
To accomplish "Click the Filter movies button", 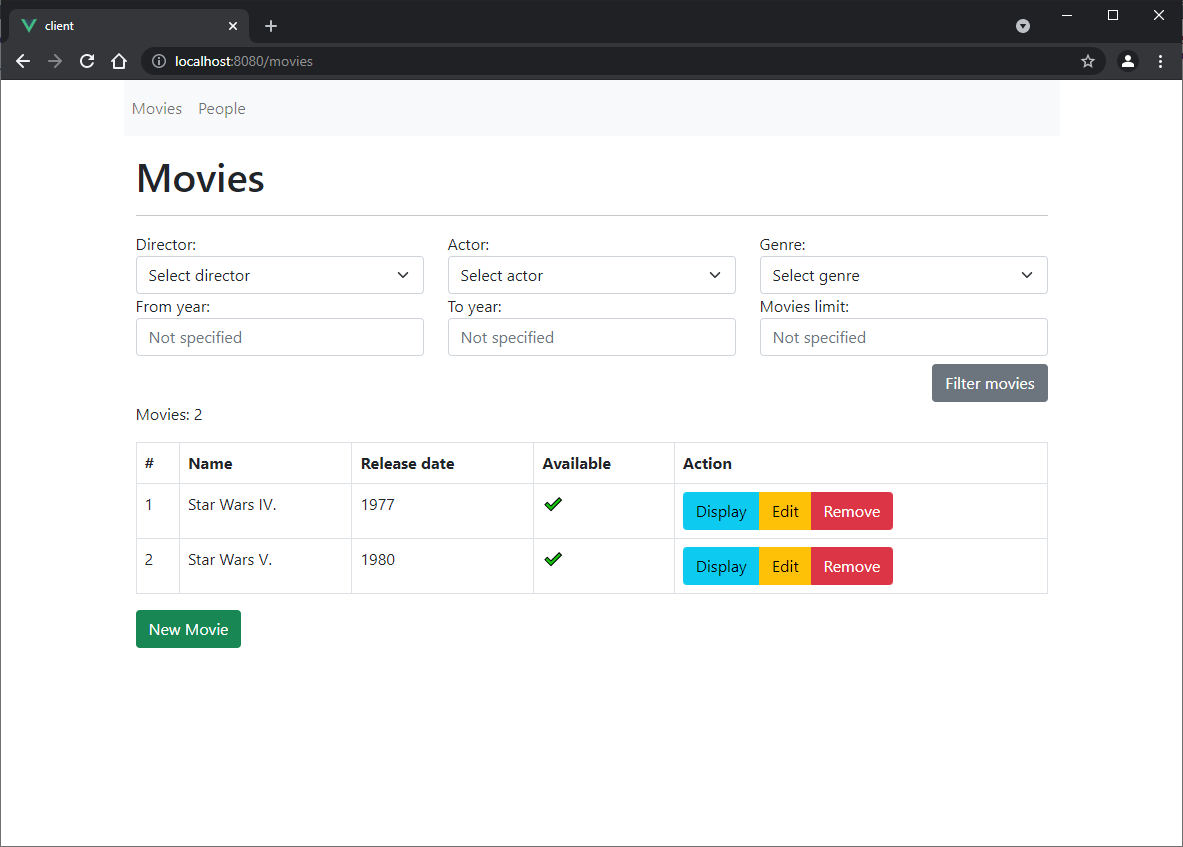I will click(989, 383).
